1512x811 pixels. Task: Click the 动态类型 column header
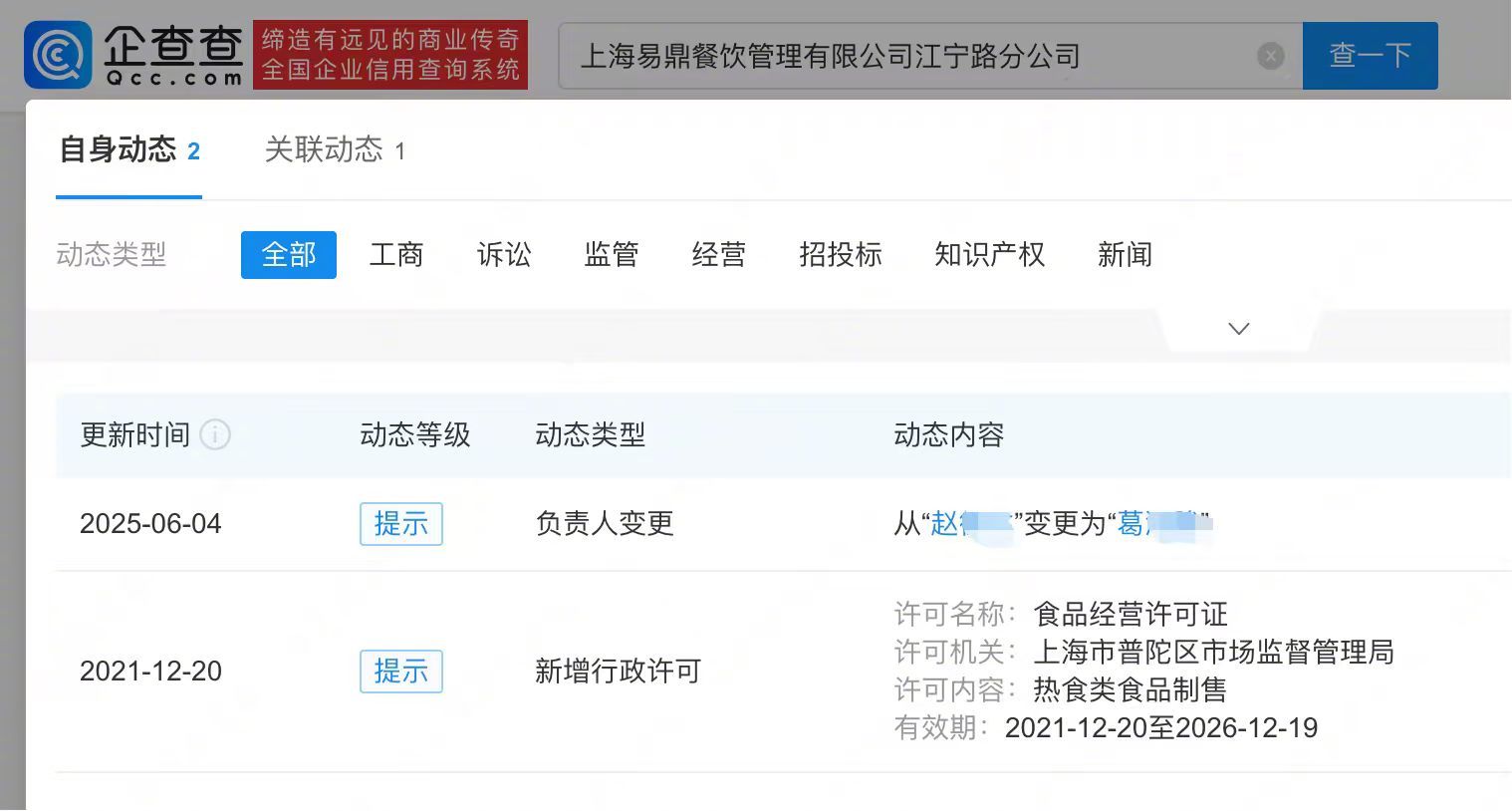pos(591,435)
